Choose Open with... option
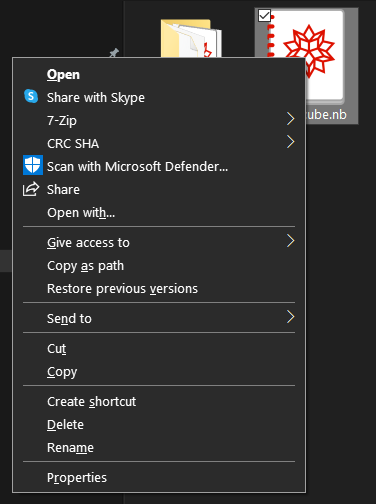Screen dimensions: 376x504 (159, 213)
